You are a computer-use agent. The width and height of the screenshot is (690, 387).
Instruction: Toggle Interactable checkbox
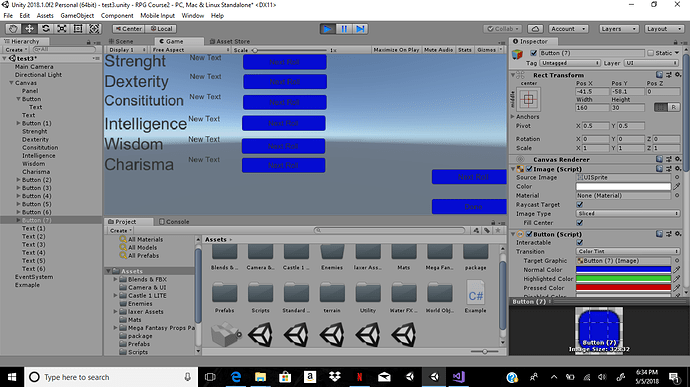tap(580, 243)
